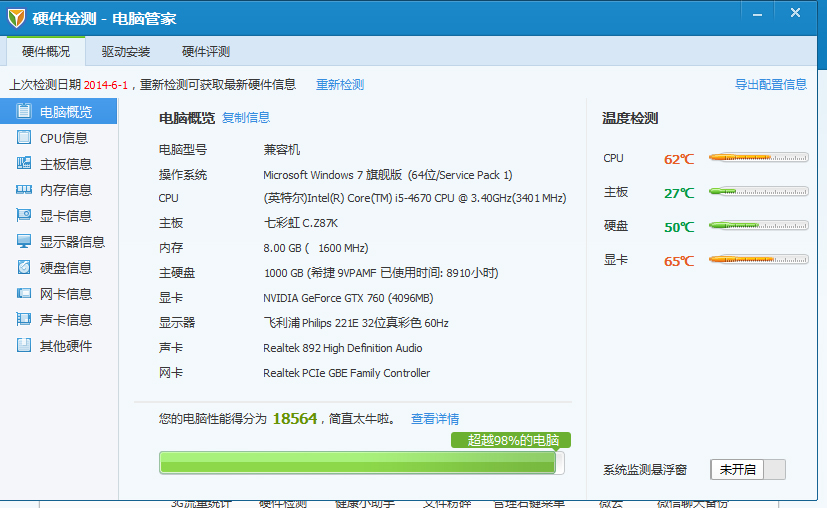Click the 网卡信息 network card icon
This screenshot has width=827, height=508.
[24, 293]
